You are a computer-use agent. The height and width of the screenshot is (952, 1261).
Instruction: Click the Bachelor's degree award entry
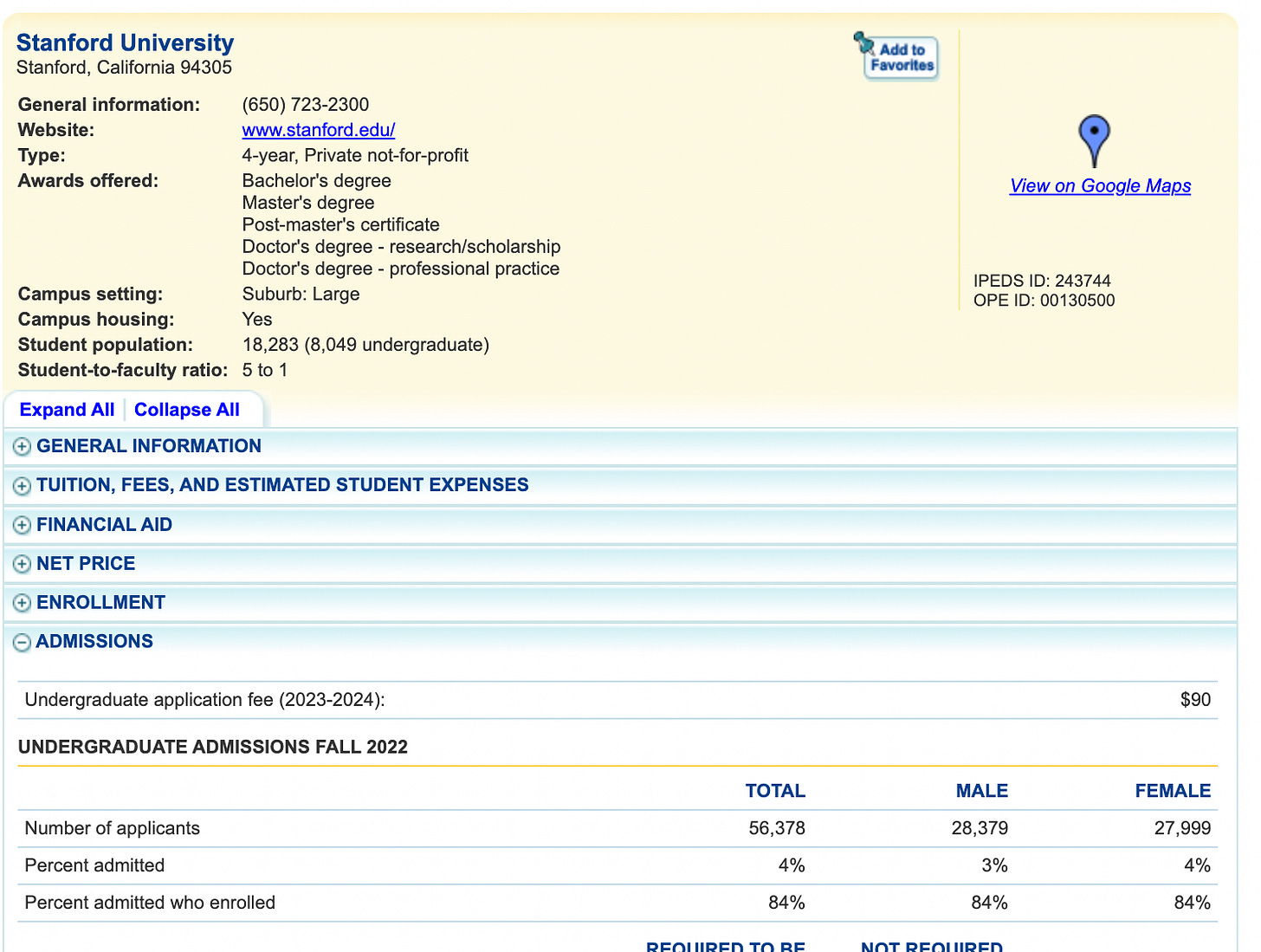pyautogui.click(x=317, y=181)
